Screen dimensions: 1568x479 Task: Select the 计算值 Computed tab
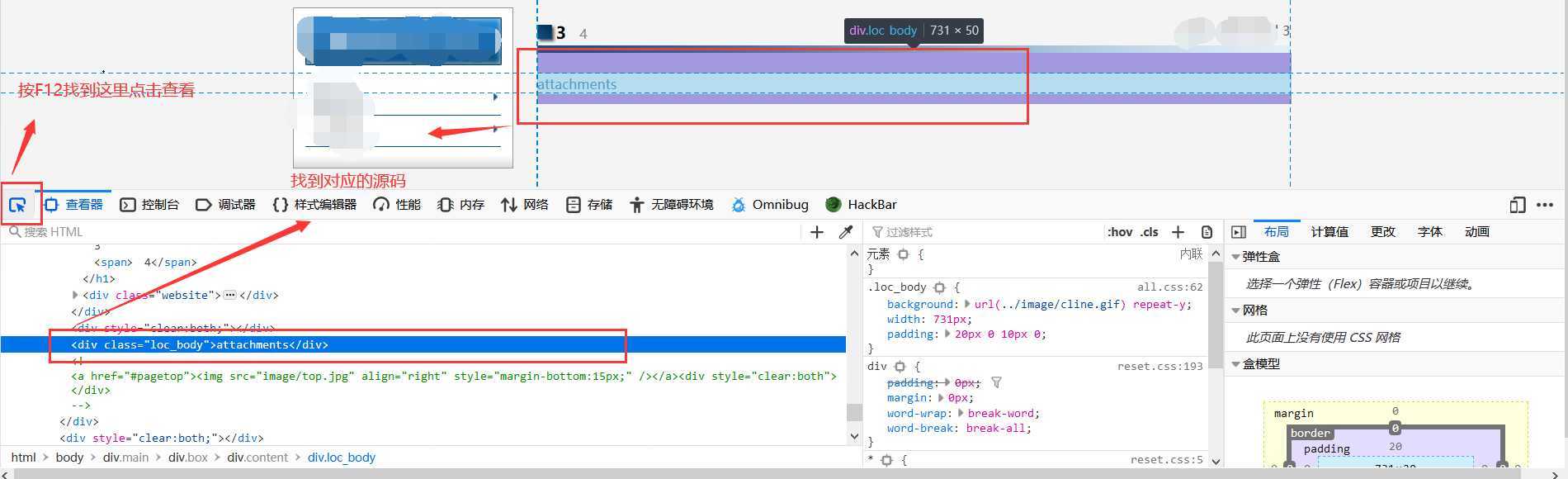[x=1329, y=232]
